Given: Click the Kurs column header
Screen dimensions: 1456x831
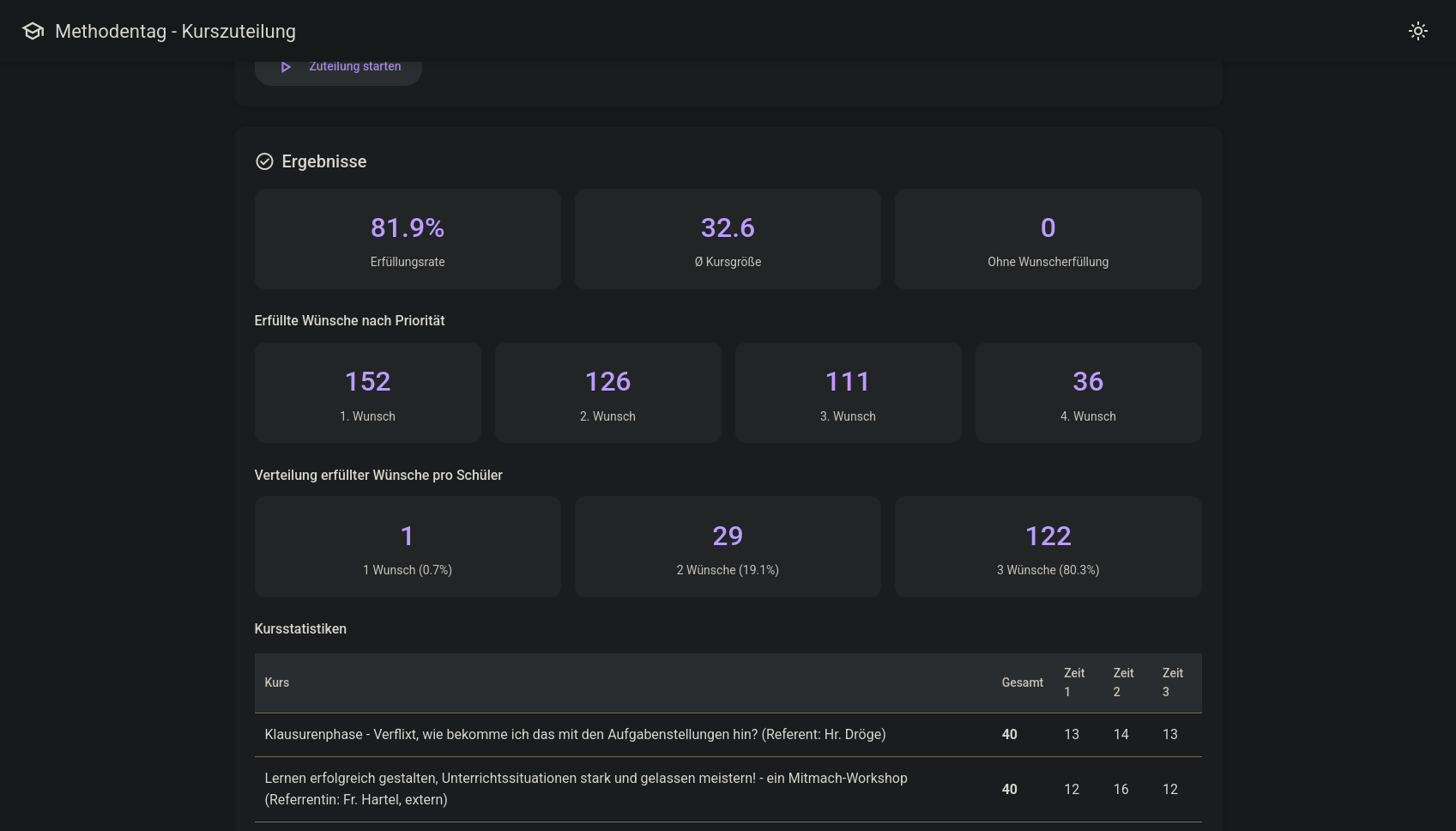Looking at the screenshot, I should [276, 682].
